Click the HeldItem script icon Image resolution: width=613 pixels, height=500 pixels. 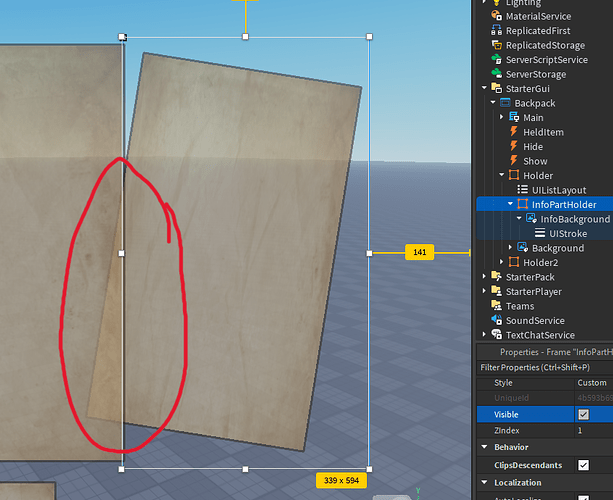514,132
